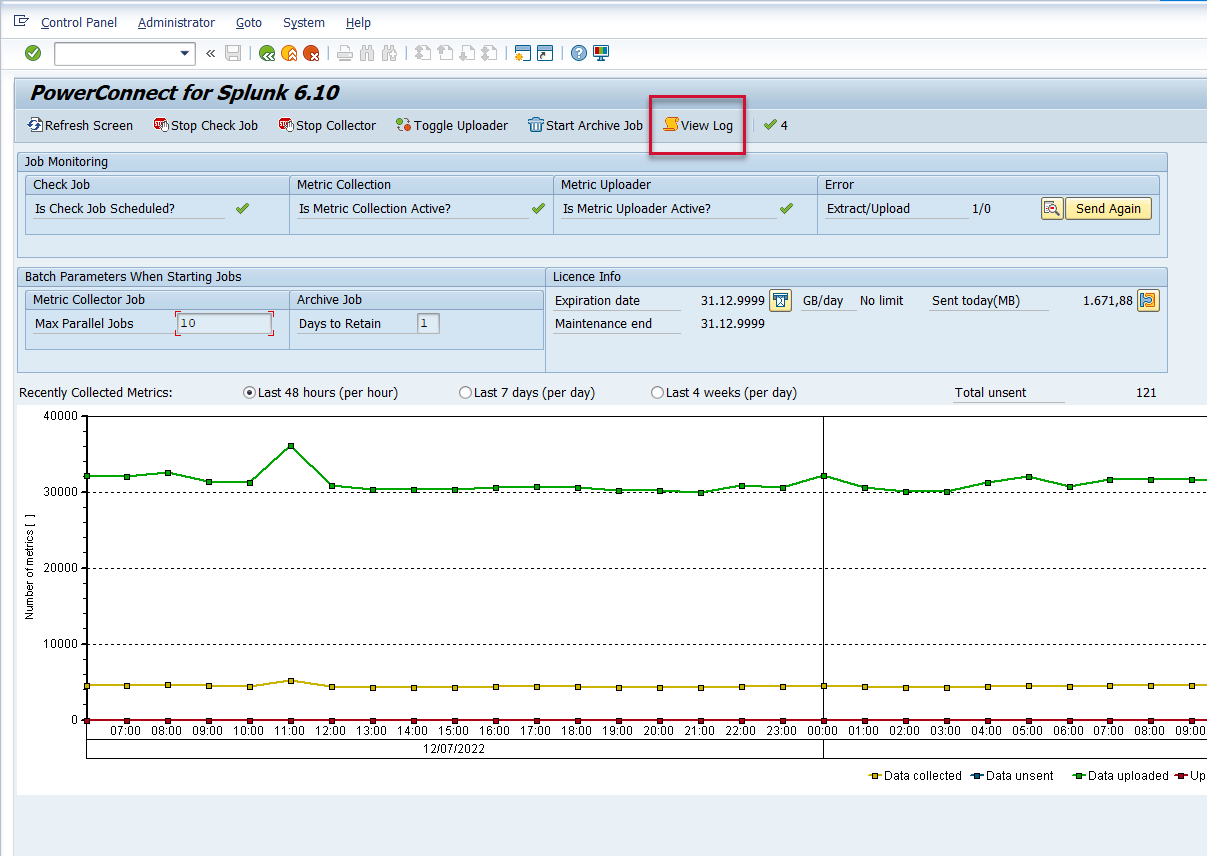Click the Toggle Uploader toolbar button
Screen dimensions: 1207x856
[451, 125]
